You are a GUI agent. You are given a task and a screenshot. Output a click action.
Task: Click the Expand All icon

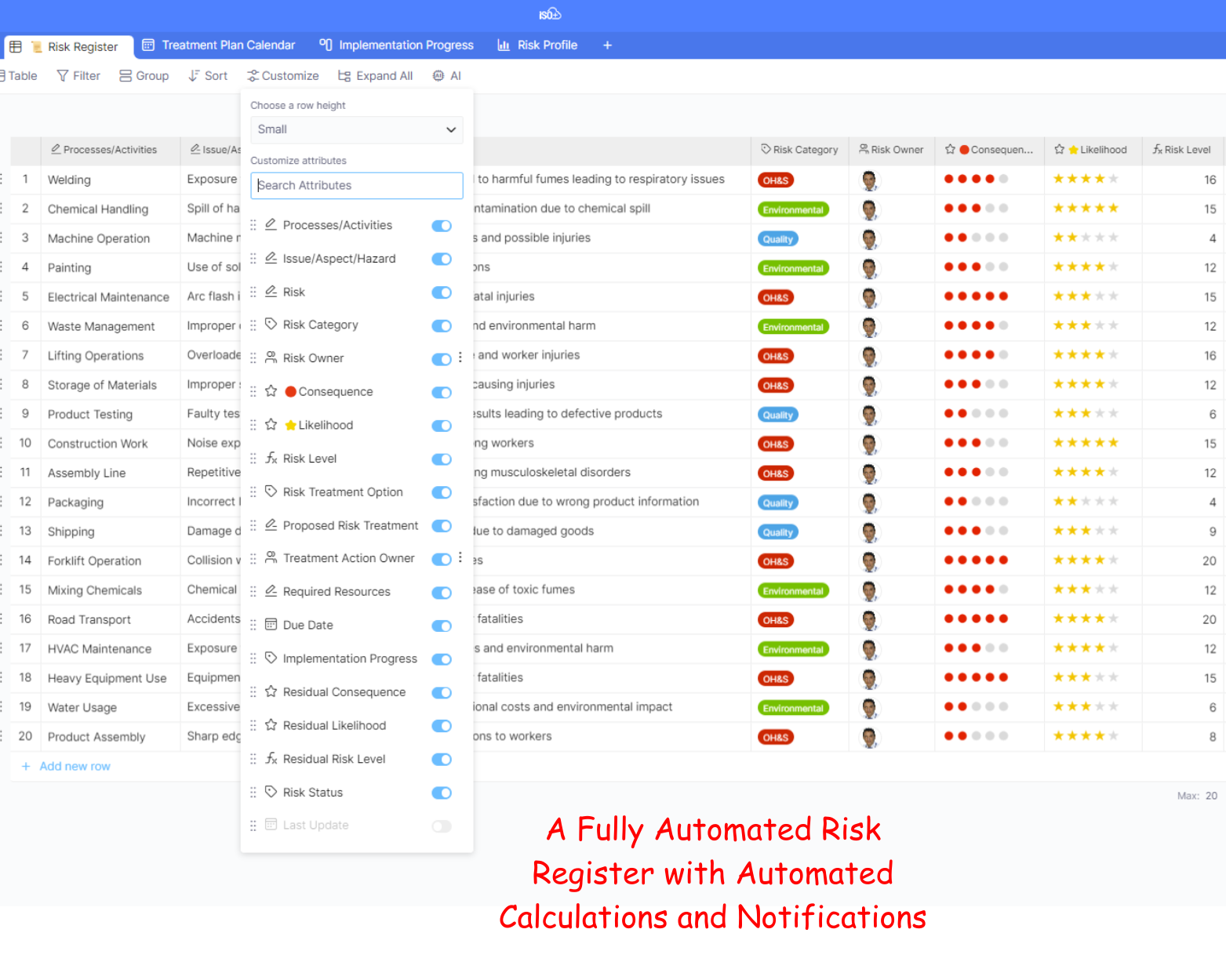tap(344, 76)
